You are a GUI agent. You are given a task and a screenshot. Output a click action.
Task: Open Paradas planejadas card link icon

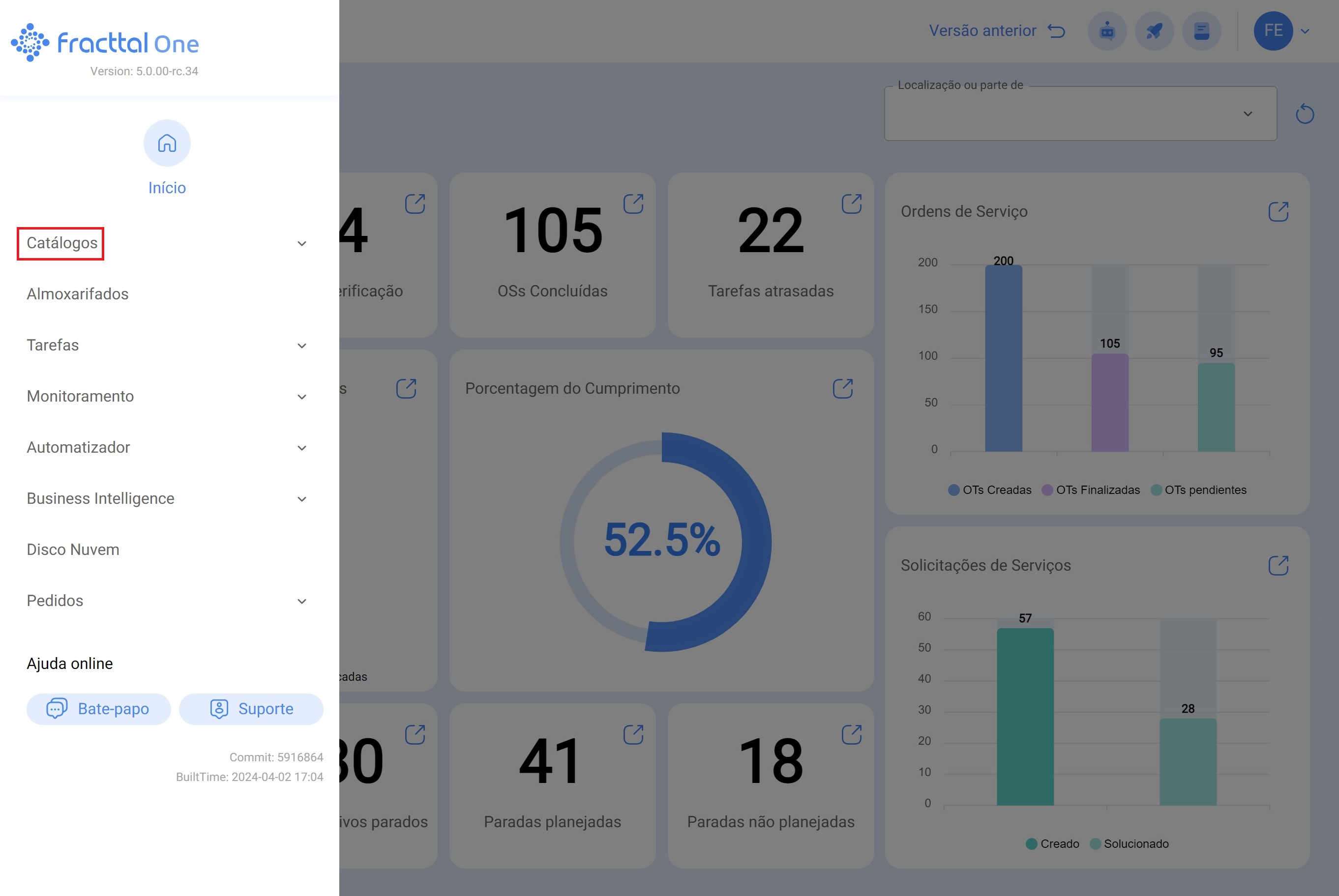coord(633,735)
